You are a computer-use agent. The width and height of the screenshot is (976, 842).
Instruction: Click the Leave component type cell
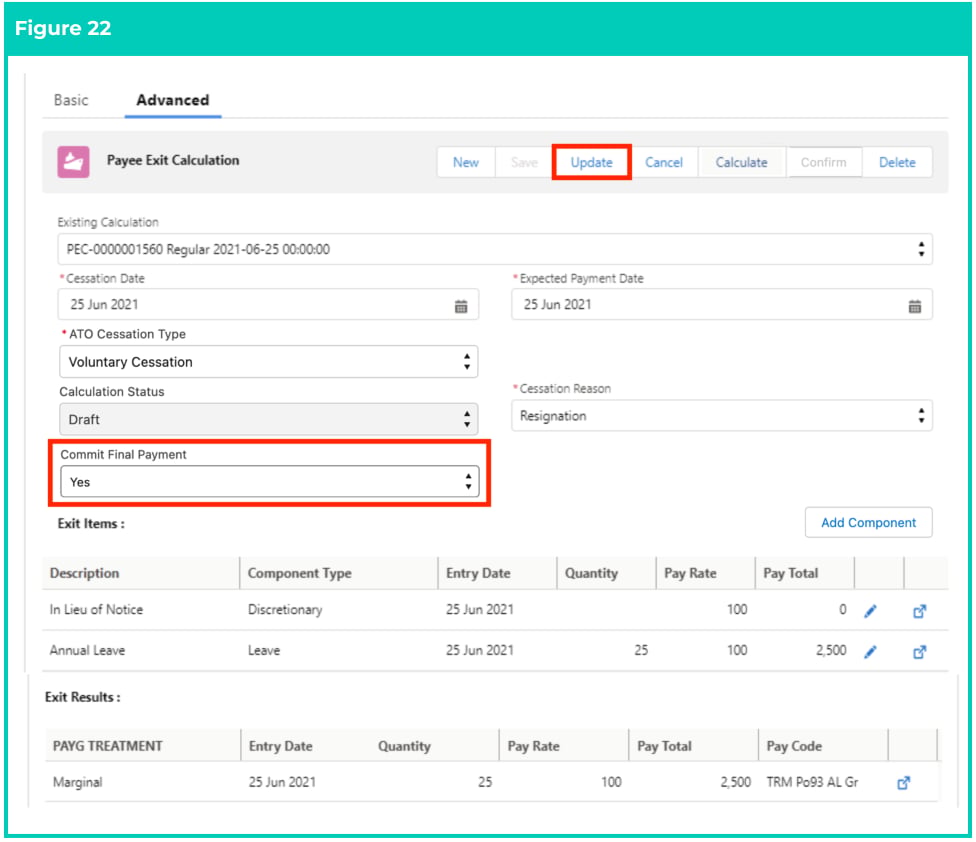[264, 650]
